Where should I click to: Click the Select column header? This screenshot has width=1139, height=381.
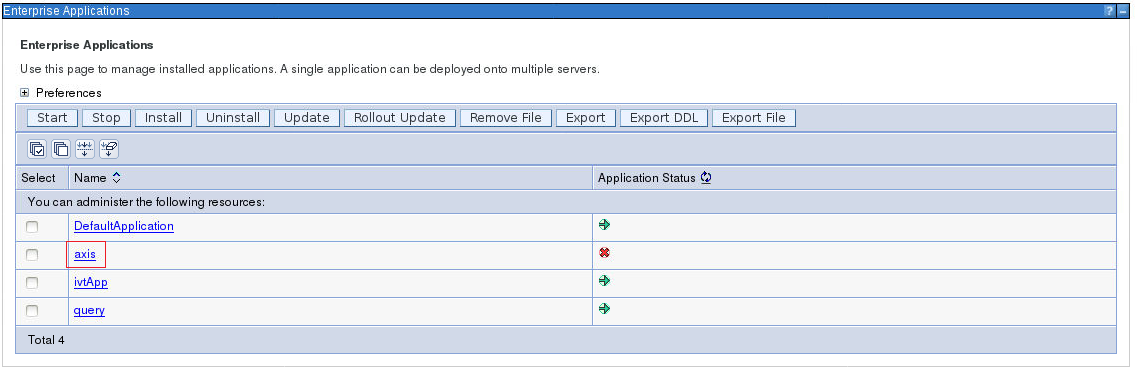coord(38,178)
